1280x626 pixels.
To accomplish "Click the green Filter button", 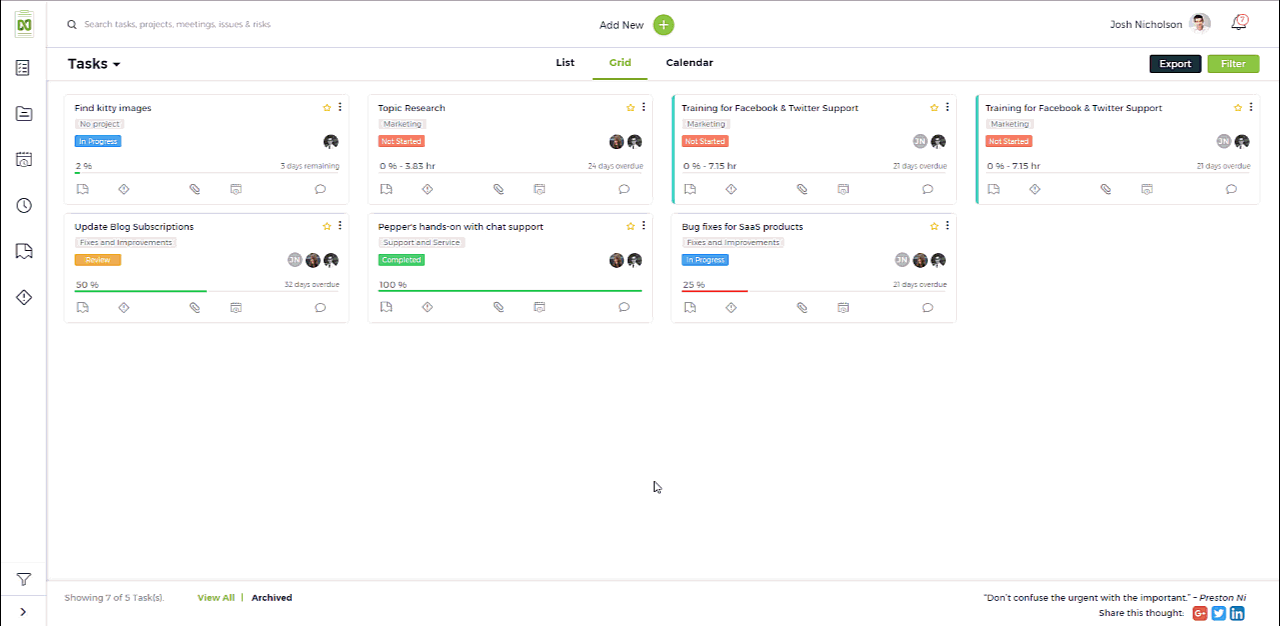I will 1233,64.
